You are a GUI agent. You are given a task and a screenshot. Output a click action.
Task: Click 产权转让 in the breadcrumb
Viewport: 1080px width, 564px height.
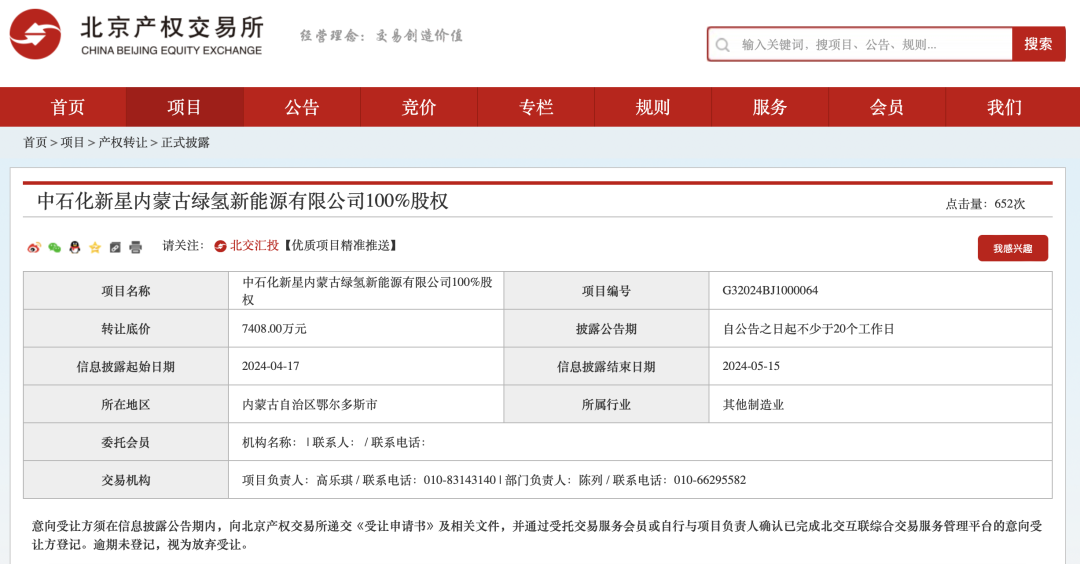[122, 143]
